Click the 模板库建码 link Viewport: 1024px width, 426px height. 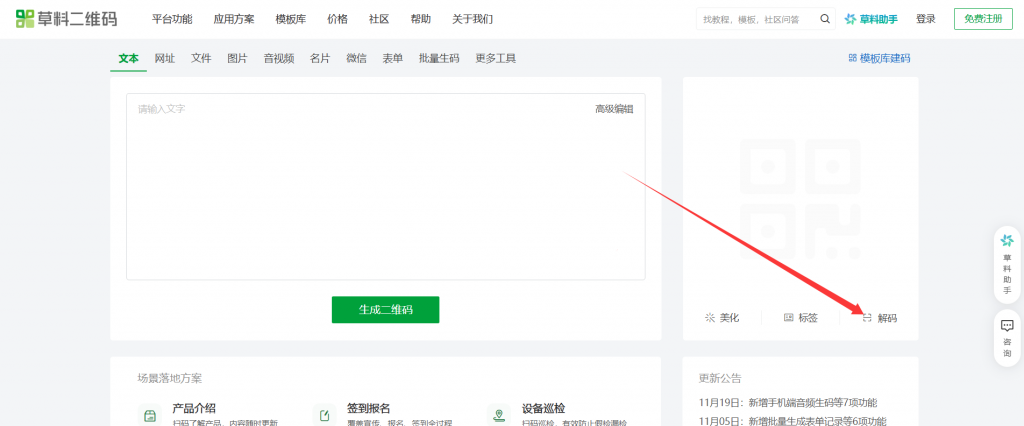885,58
